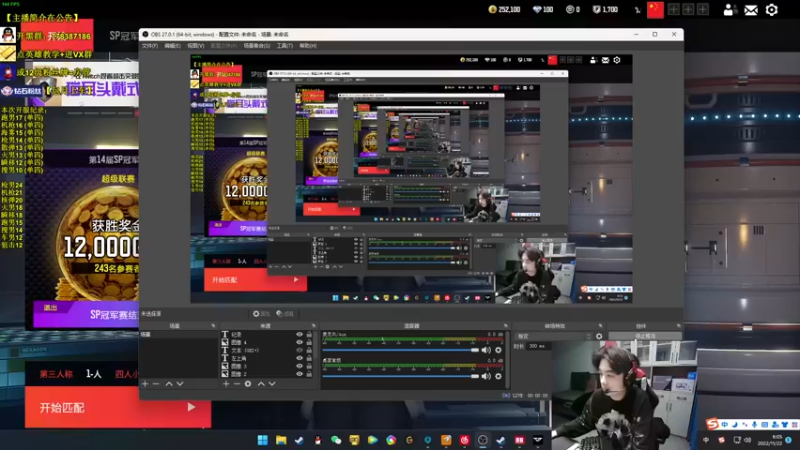The image size is (800, 450).
Task: Move source up with arrow icon
Action: click(261, 384)
